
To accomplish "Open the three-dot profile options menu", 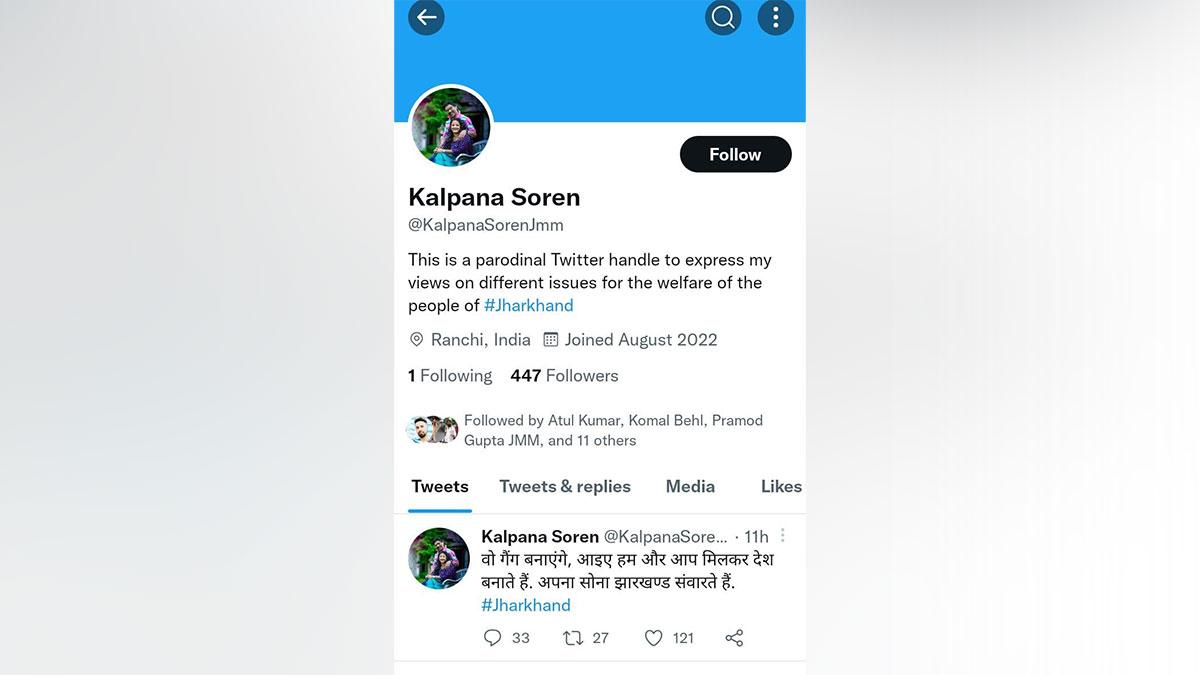I will pyautogui.click(x=775, y=17).
